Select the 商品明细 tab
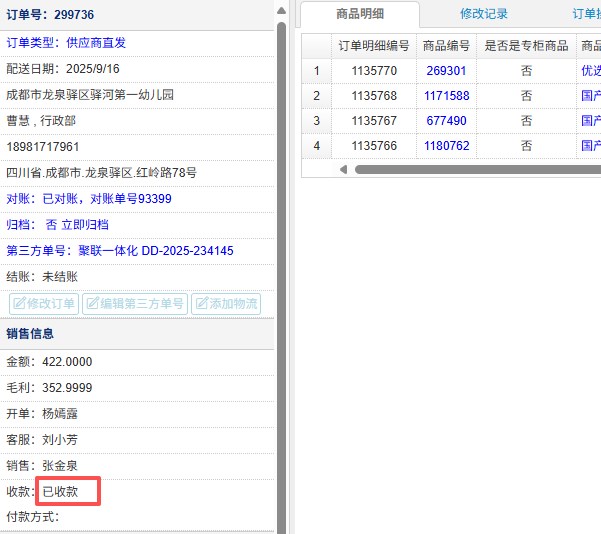Image resolution: width=601 pixels, height=534 pixels. point(360,14)
